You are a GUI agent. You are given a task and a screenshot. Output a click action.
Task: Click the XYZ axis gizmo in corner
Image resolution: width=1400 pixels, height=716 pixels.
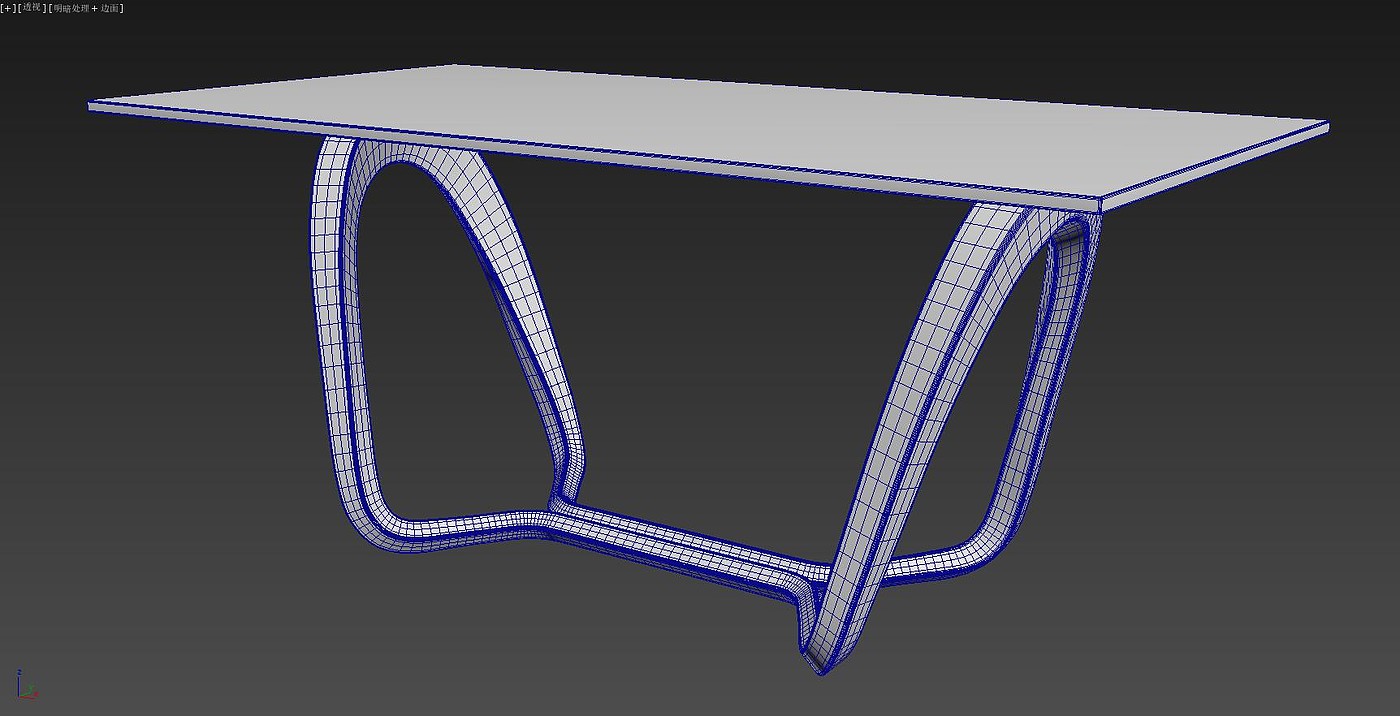26,684
